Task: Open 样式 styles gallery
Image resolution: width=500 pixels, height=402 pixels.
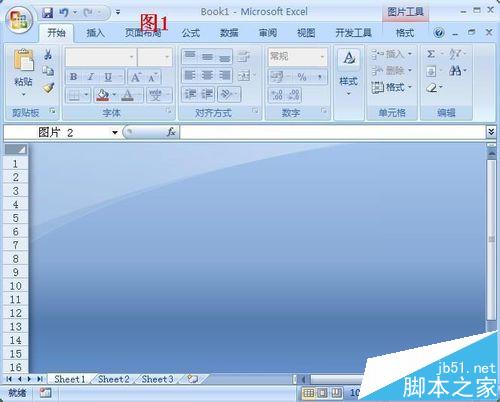Action: (348, 72)
